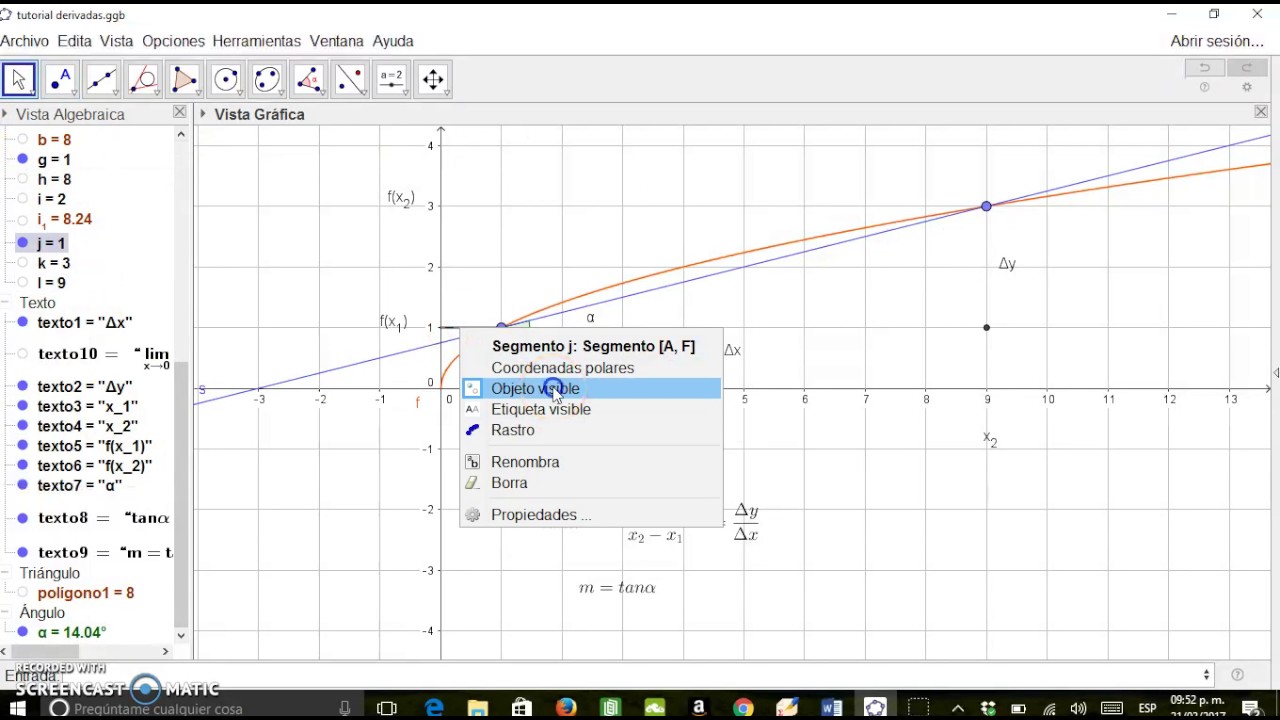Activate the Move Graphics View tool
Screen dimensions: 1280x720
point(433,80)
